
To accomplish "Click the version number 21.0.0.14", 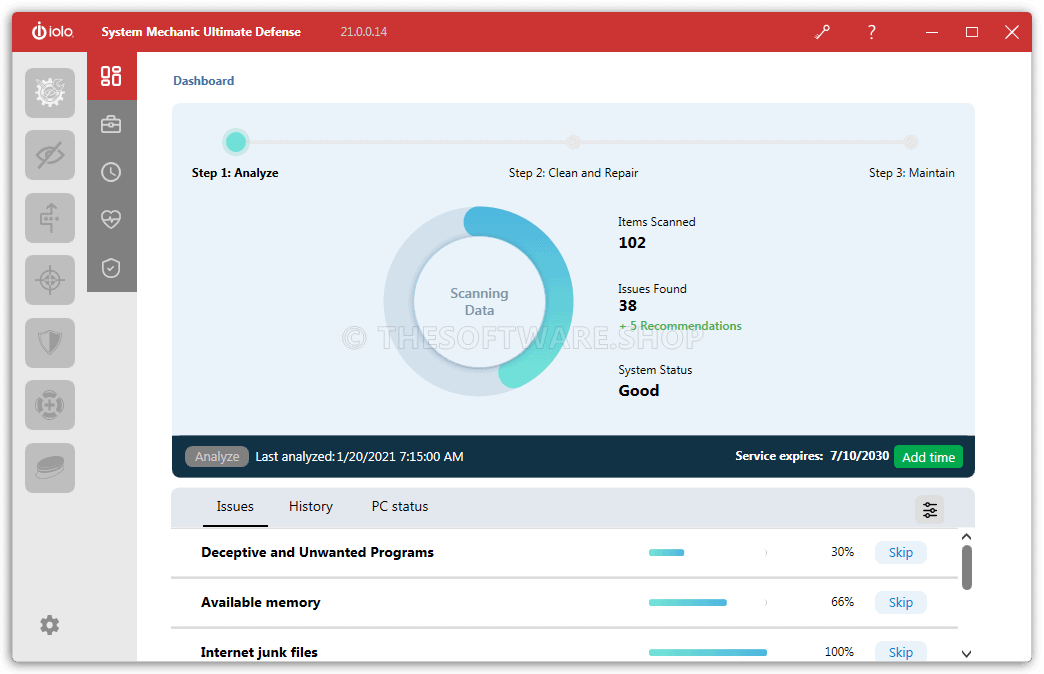I will tap(364, 32).
